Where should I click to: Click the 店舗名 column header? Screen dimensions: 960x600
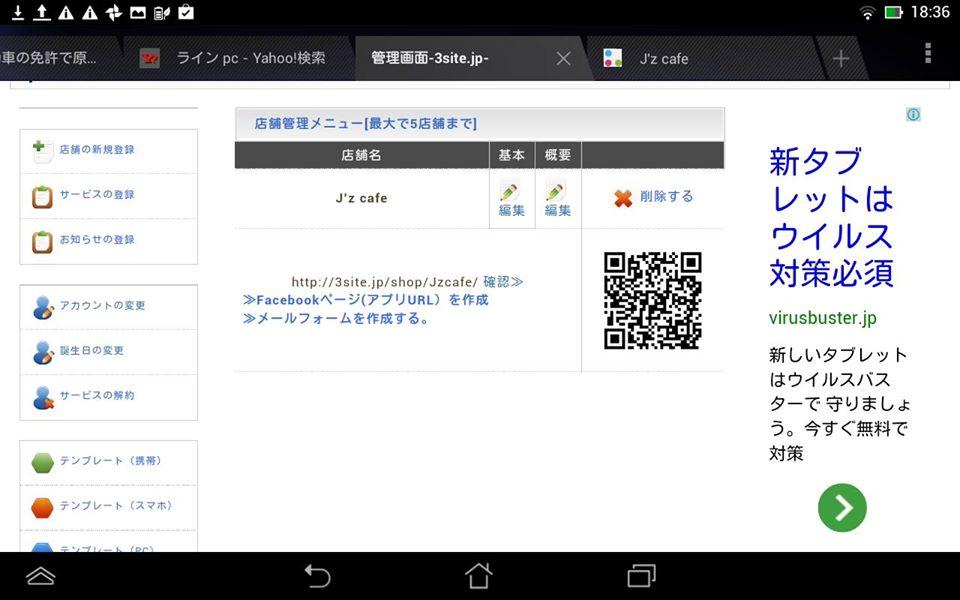point(361,156)
